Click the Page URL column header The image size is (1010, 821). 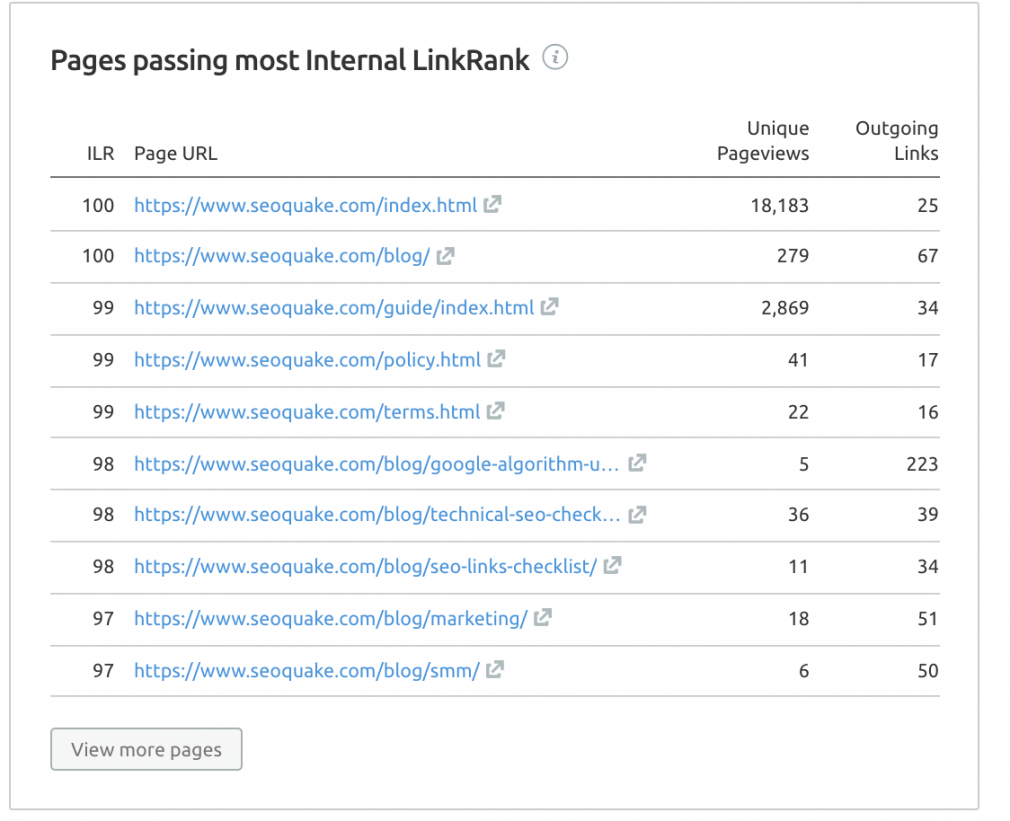coord(176,153)
